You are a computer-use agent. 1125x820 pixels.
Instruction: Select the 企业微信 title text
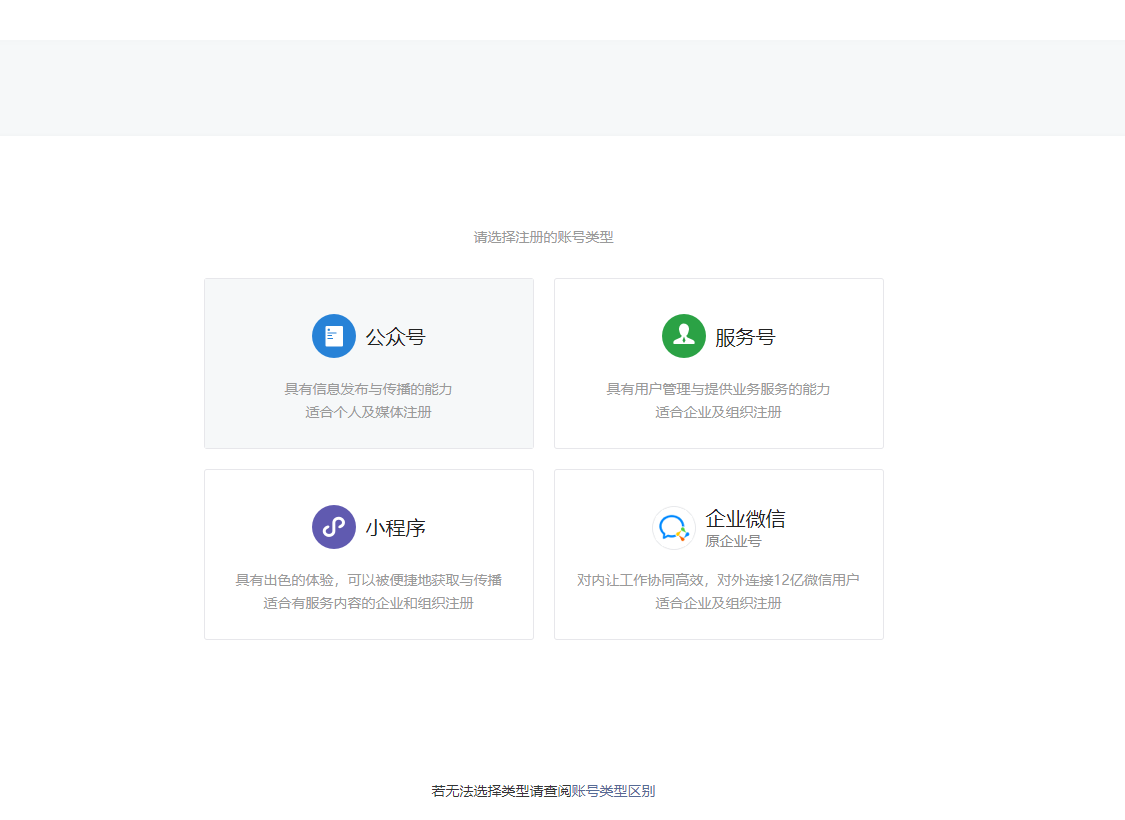[x=745, y=518]
